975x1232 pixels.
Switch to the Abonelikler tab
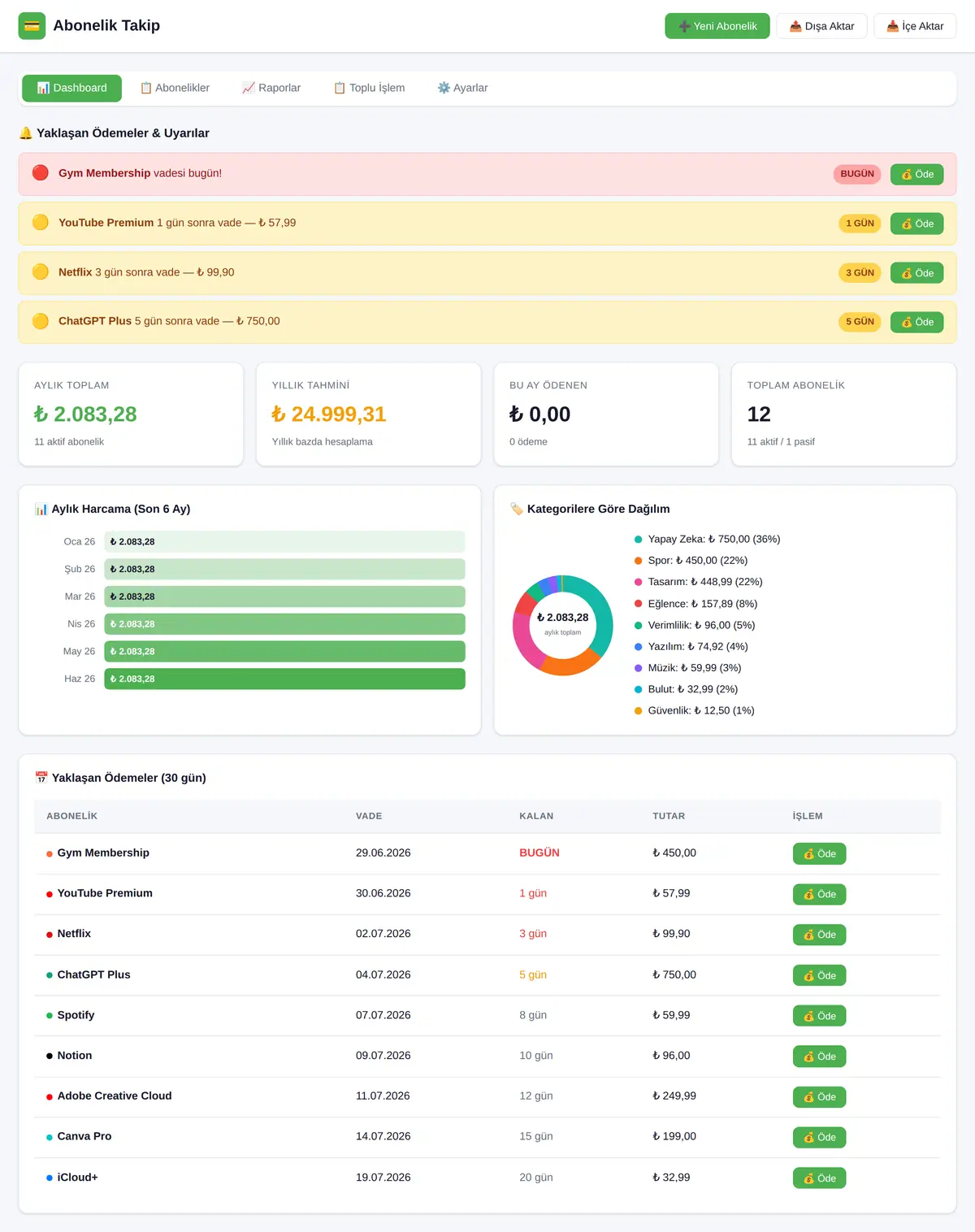pos(175,88)
